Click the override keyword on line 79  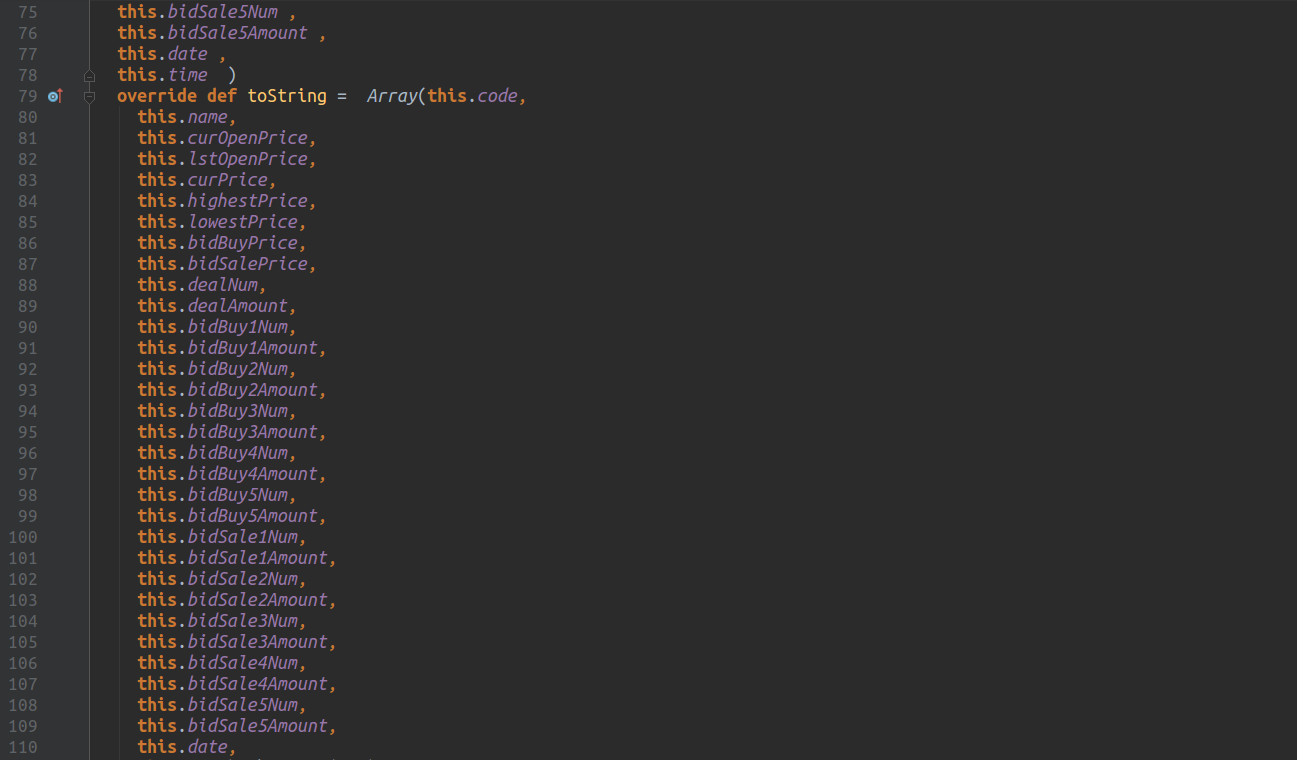[x=157, y=96]
